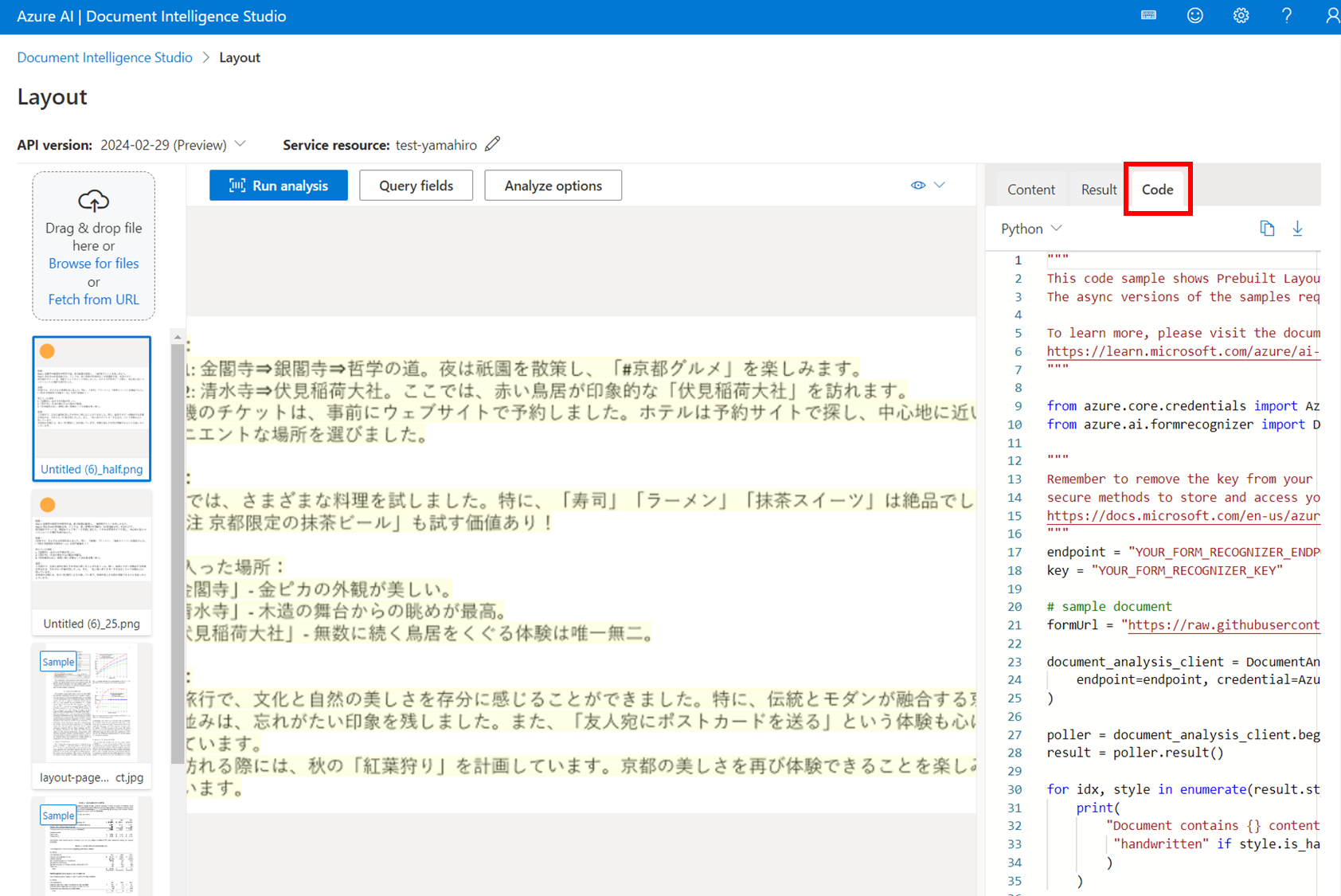The width and height of the screenshot is (1341, 896).
Task: Open the on-screen keyboard icon
Action: (1147, 15)
